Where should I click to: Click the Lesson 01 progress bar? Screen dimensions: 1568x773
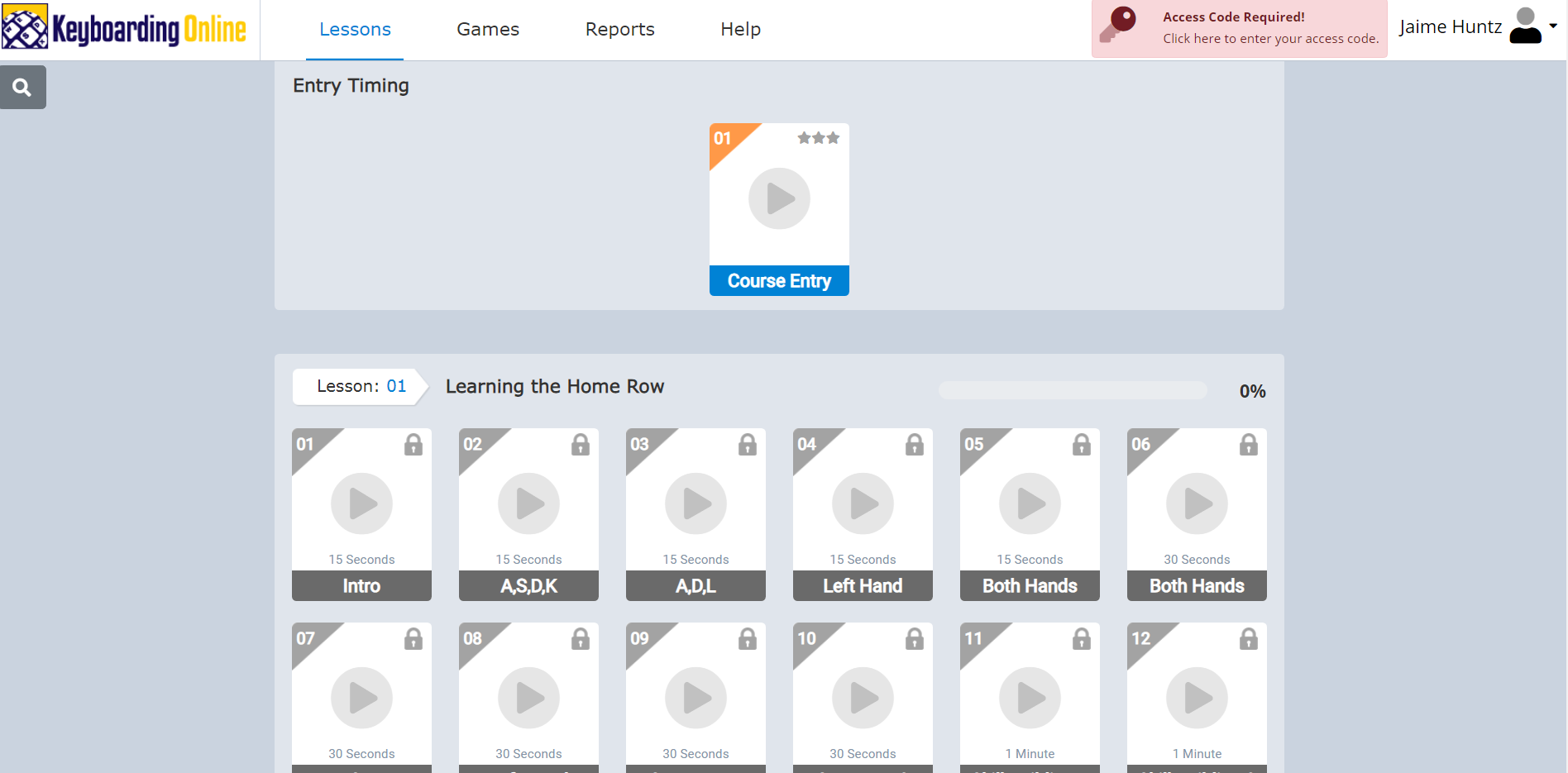tap(1073, 390)
